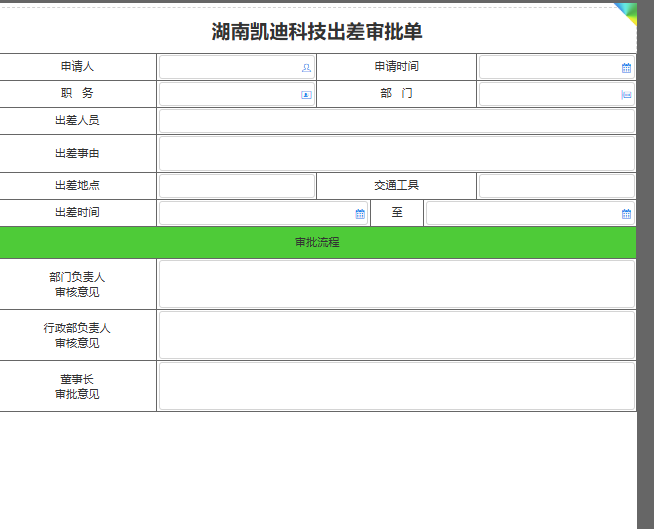Focus the 申请时间 input field
The width and height of the screenshot is (654, 529).
pyautogui.click(x=557, y=67)
